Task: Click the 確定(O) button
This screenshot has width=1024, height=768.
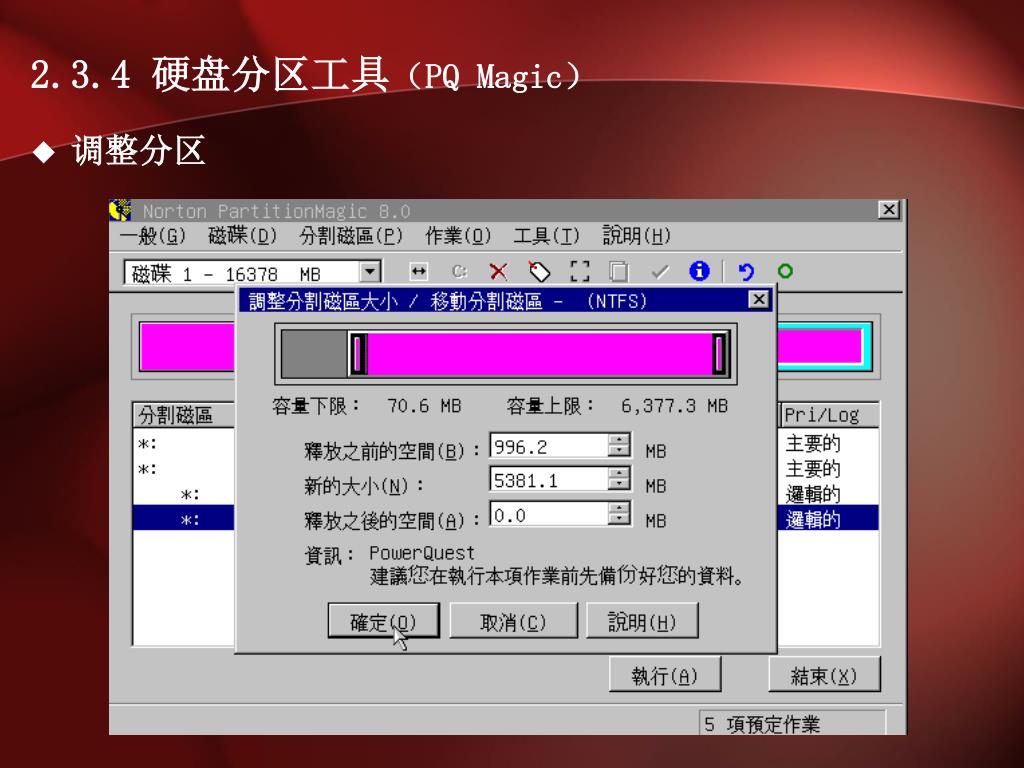Action: (x=383, y=621)
